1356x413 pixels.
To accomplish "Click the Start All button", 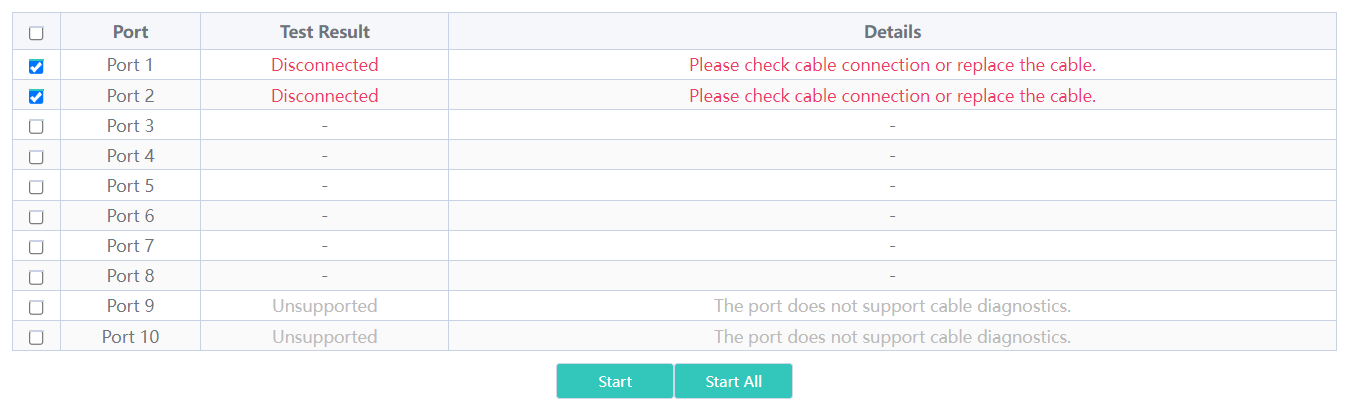I will point(734,381).
